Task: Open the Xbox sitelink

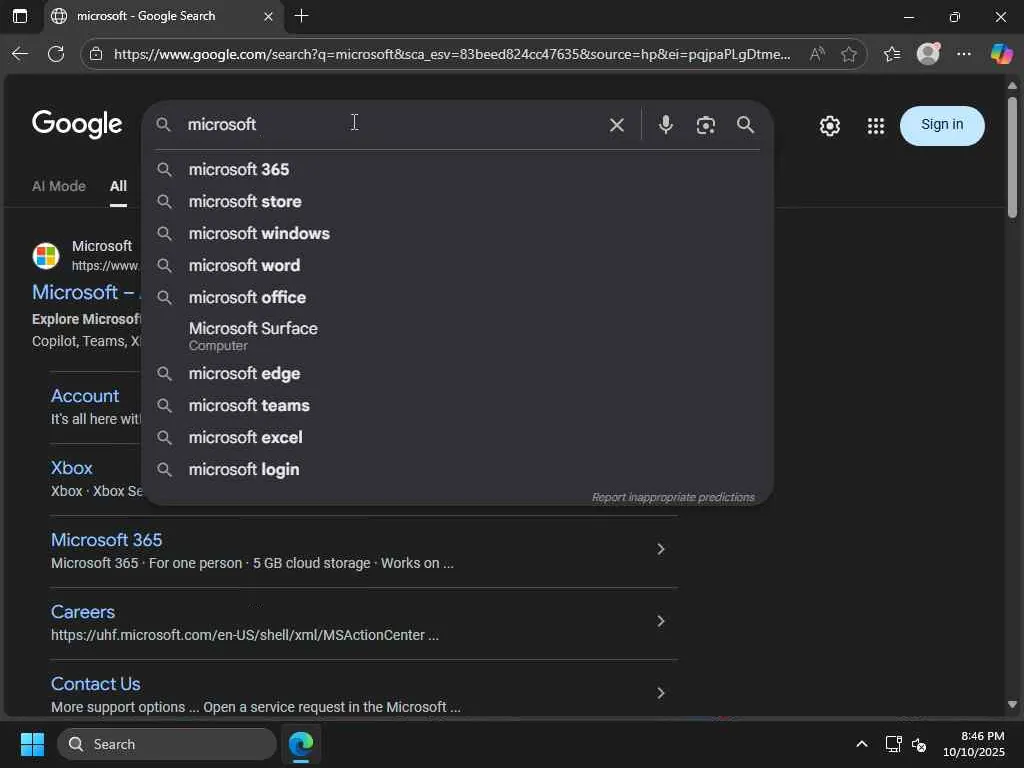Action: pos(72,468)
